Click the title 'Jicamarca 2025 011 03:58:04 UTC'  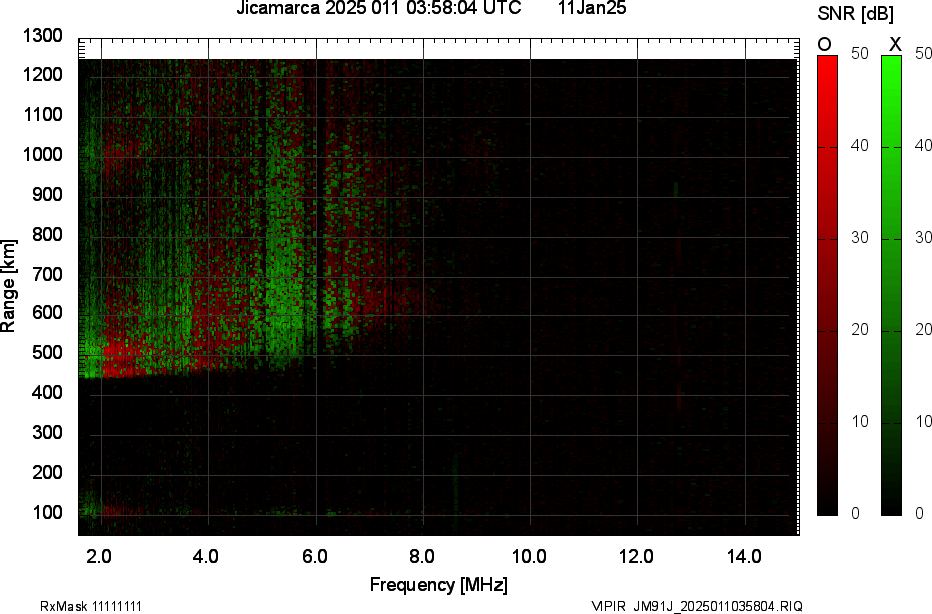point(379,8)
